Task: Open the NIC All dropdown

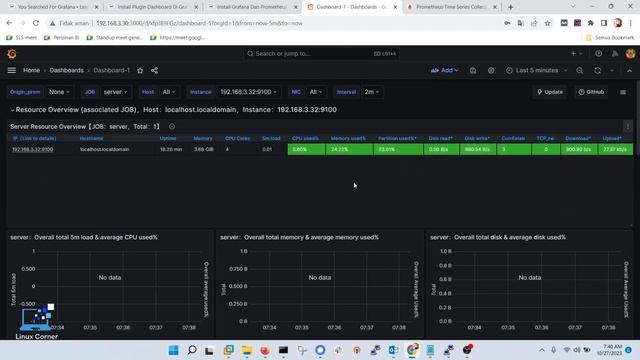Action: pyautogui.click(x=316, y=92)
